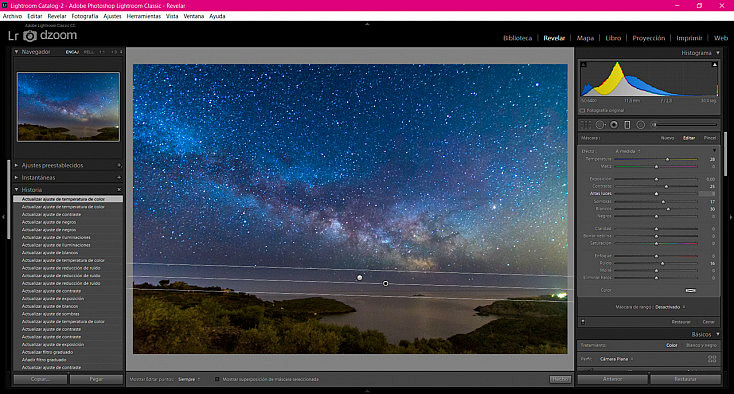
Task: Create snapshot with Instantáneas plus icon
Action: 119,178
